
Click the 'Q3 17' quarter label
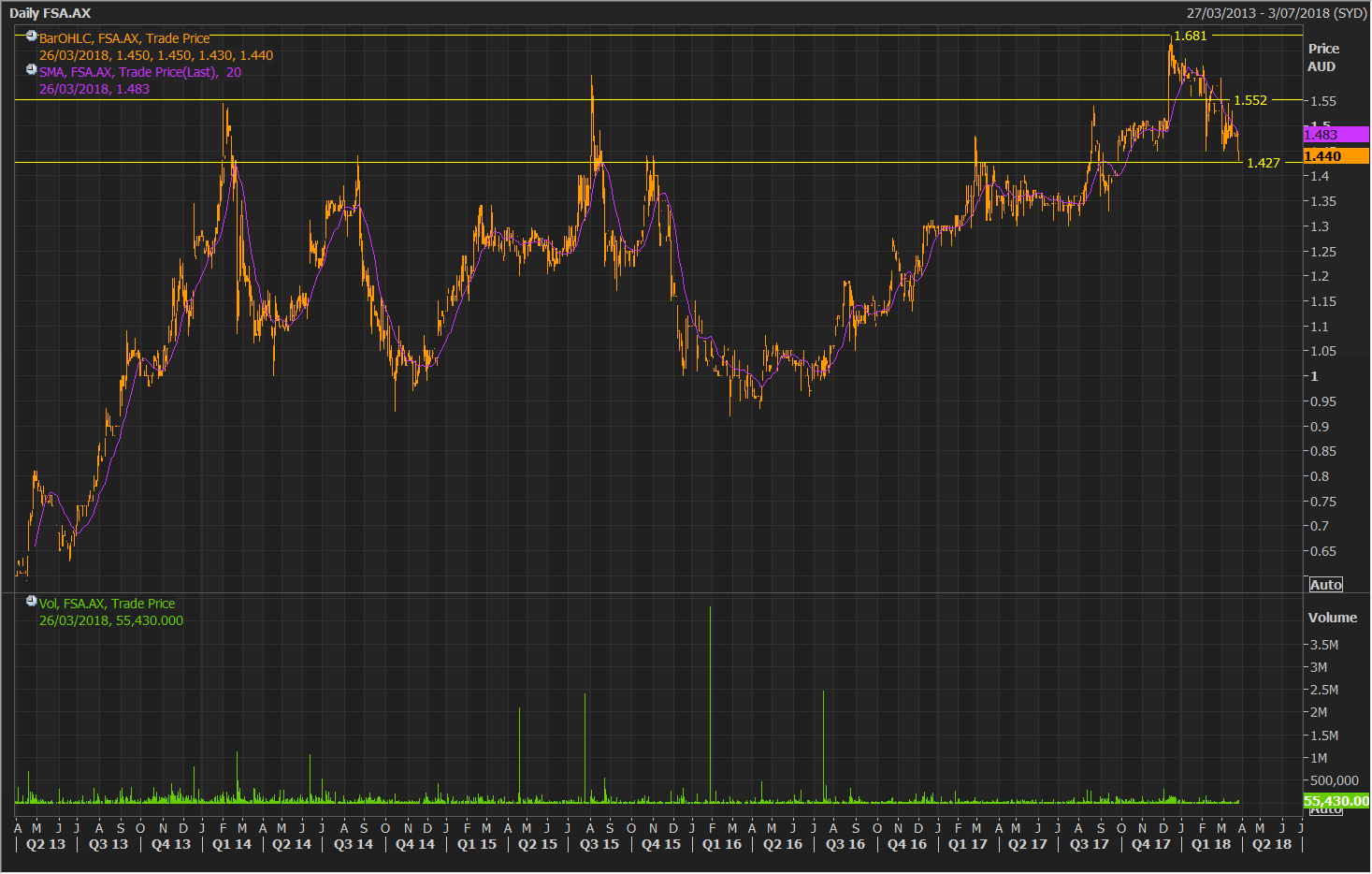[1090, 844]
